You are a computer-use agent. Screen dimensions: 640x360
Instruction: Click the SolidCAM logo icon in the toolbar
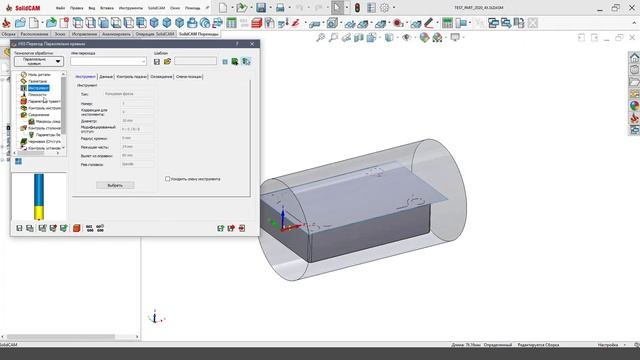pyautogui.click(x=7, y=23)
